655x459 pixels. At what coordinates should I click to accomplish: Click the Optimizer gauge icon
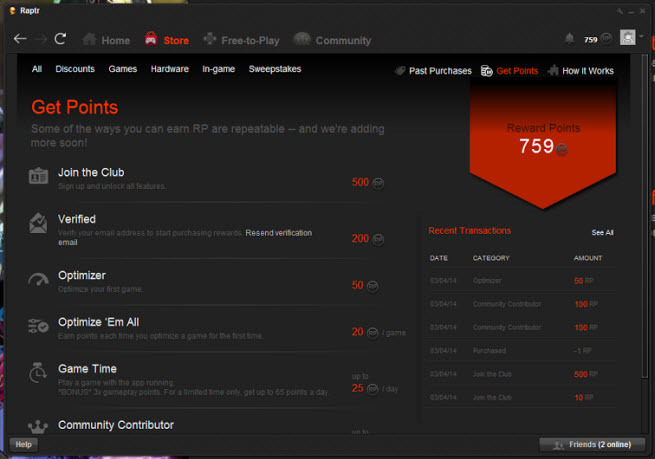pos(38,279)
